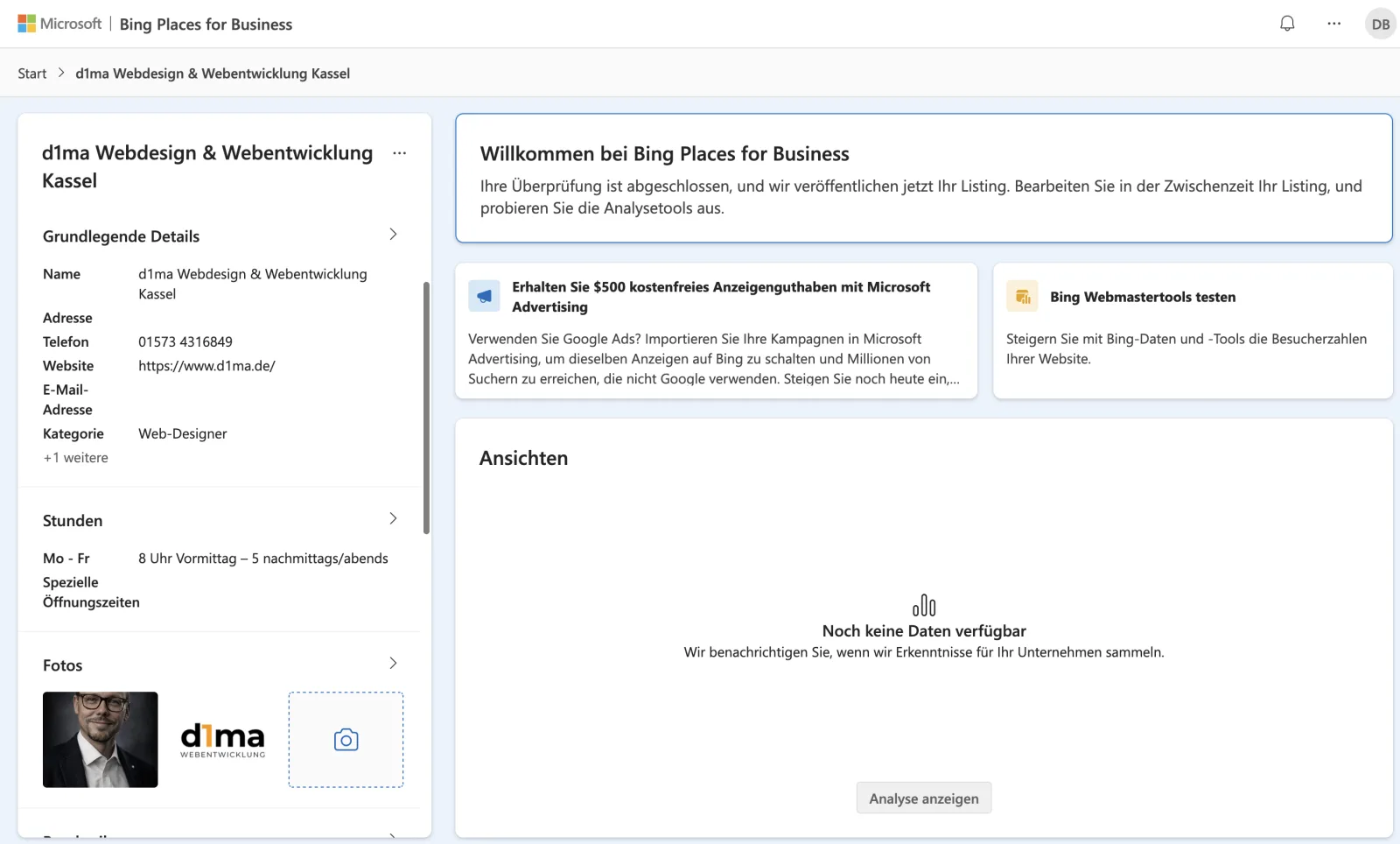
Task: Click the megaphone advertising icon
Action: click(x=484, y=296)
